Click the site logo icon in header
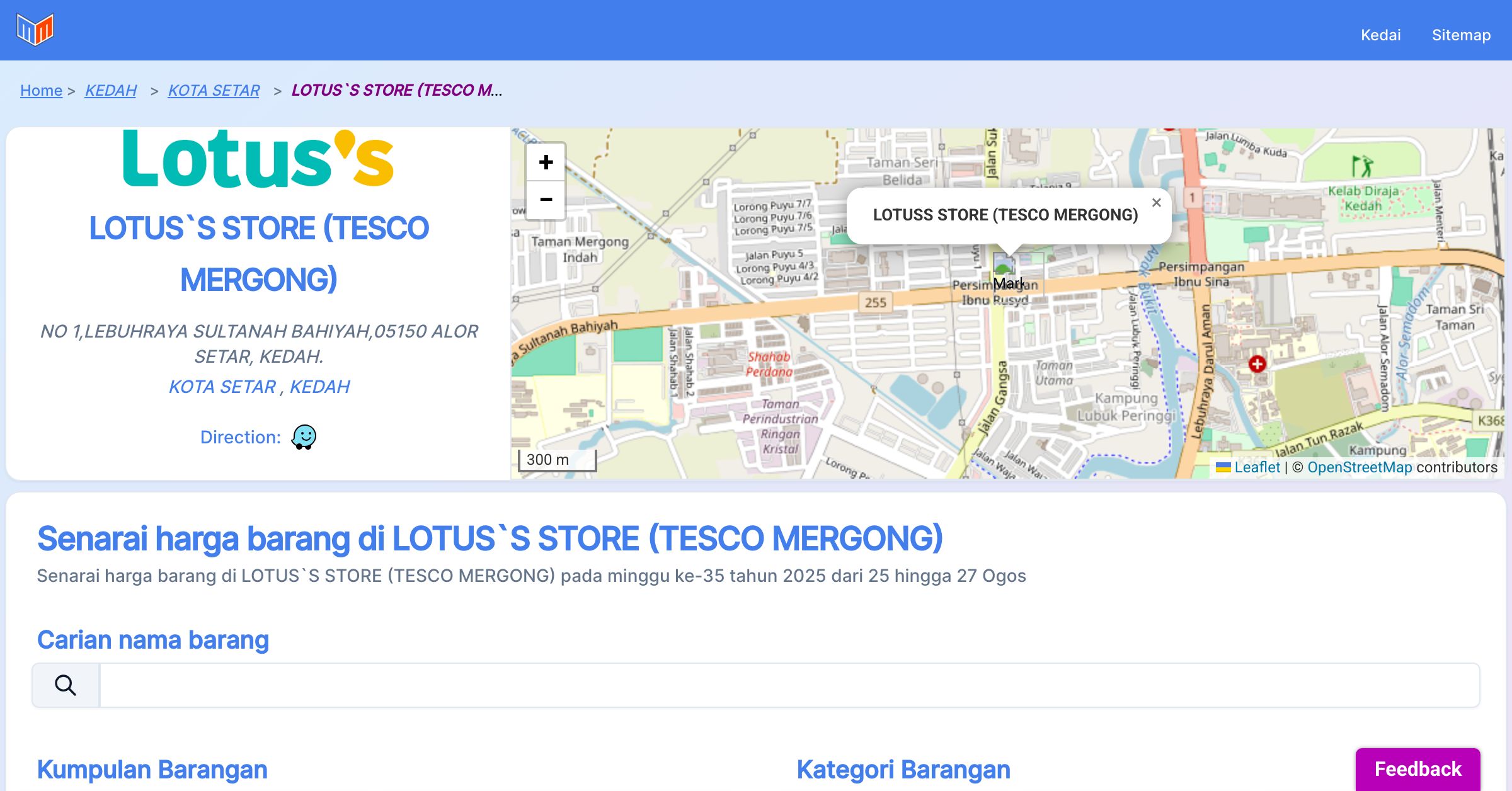Viewport: 1512px width, 791px height. point(35,30)
